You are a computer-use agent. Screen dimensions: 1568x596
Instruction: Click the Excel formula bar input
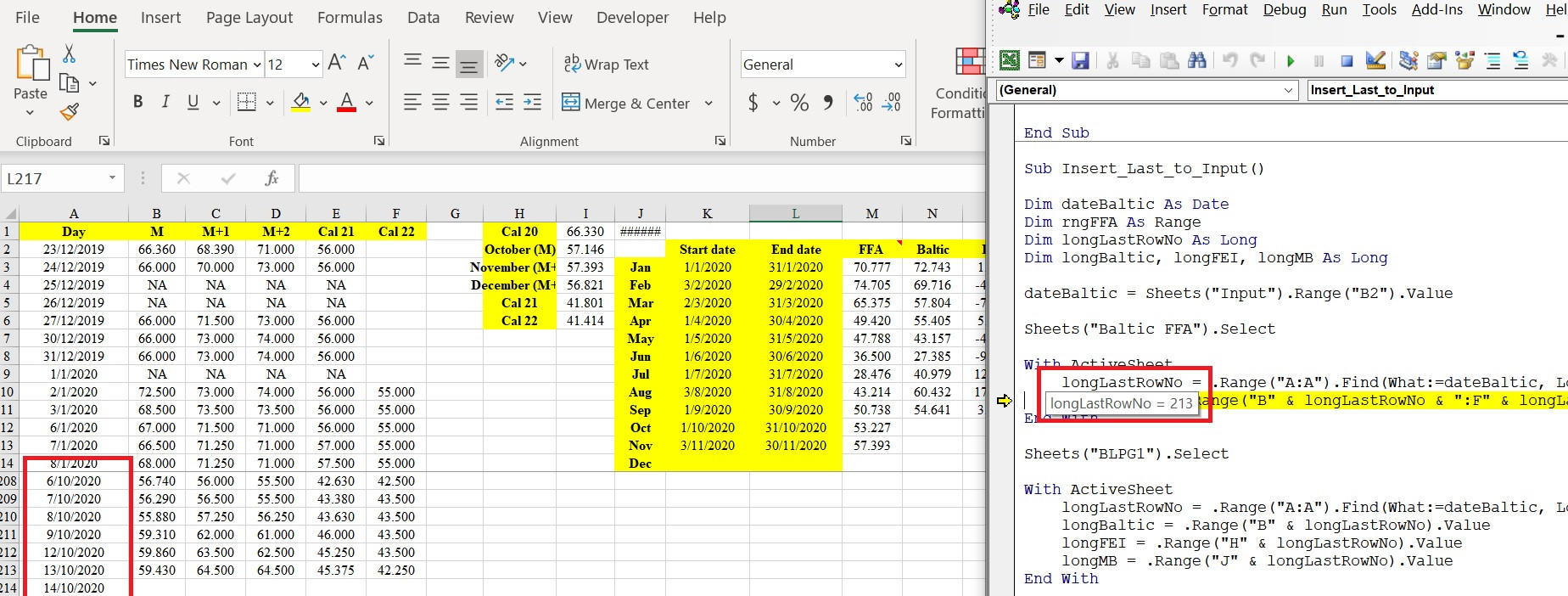click(641, 178)
